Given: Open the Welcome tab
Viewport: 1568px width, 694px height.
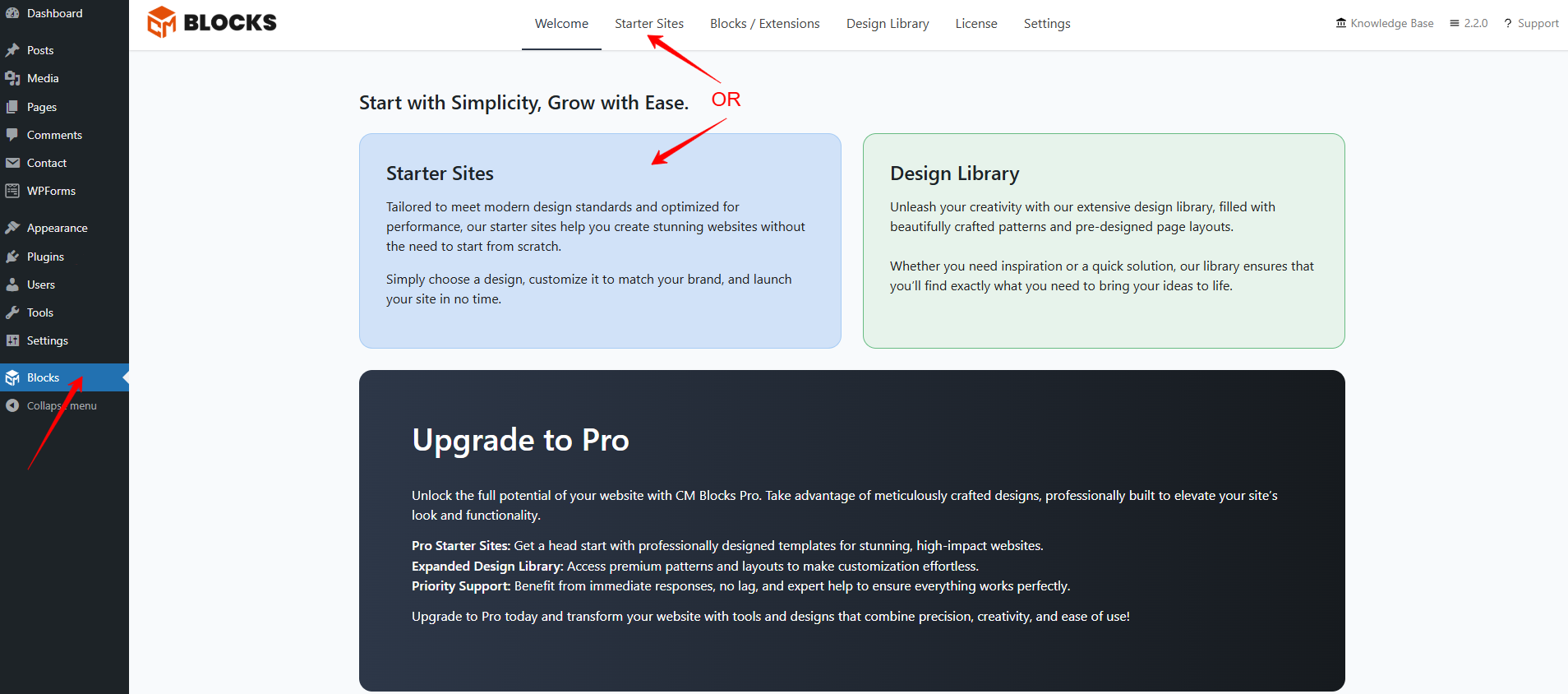Looking at the screenshot, I should click(561, 24).
